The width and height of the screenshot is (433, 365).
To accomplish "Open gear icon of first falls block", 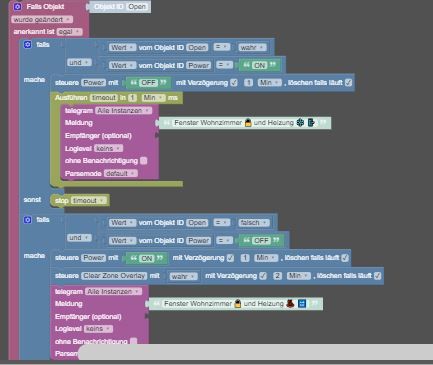I will 27,44.
